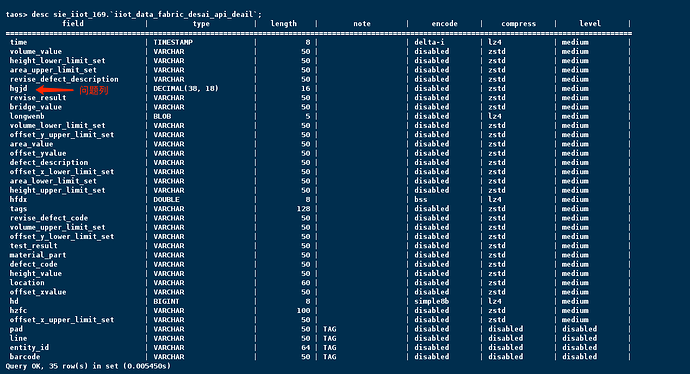Click TAG note in pad row
Screen dimensions: 690x374
[x=330, y=329]
